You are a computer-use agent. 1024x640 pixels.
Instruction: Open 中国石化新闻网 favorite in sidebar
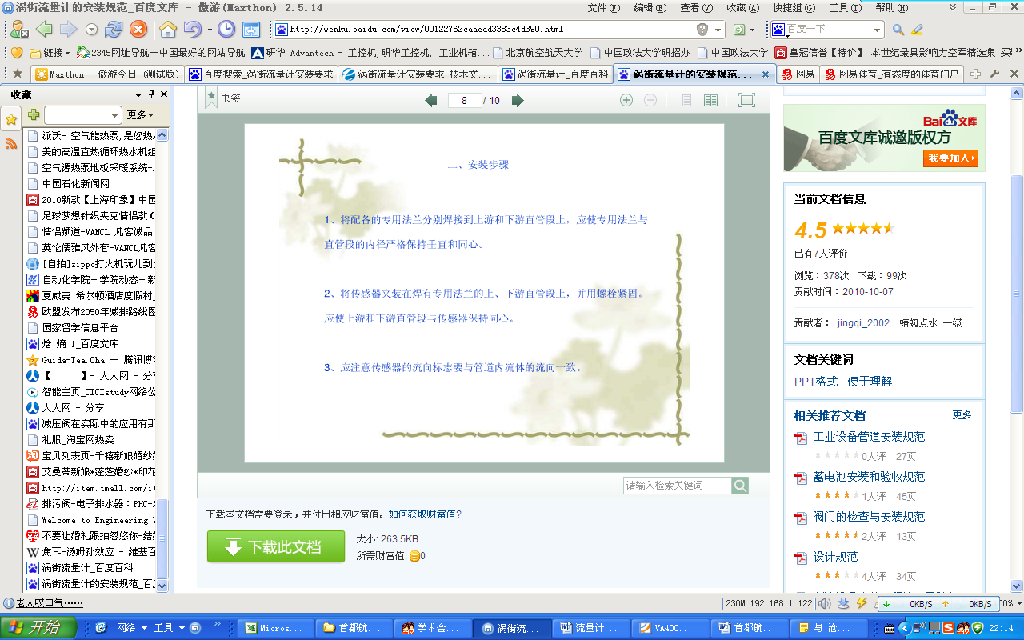[76, 184]
